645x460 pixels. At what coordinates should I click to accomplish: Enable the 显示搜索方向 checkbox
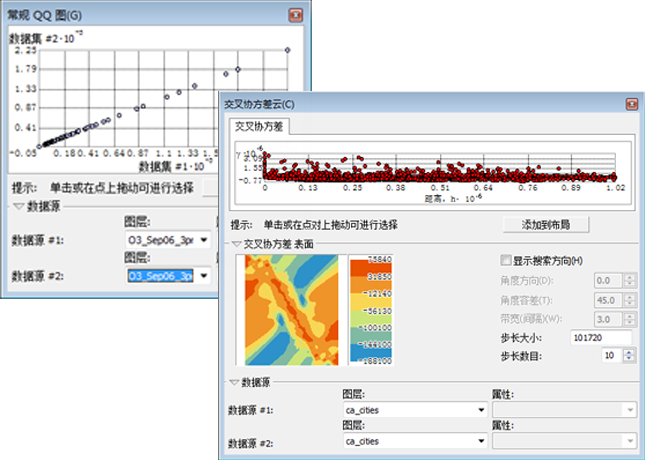(x=506, y=260)
